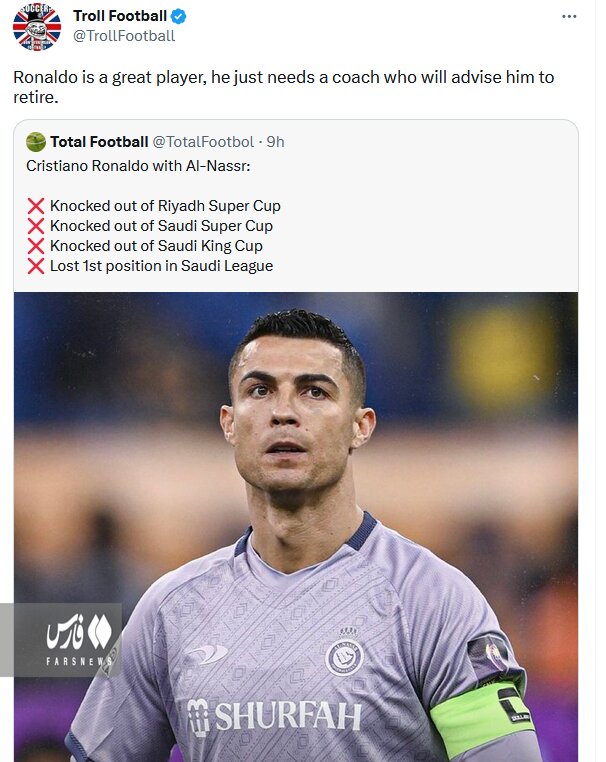Image resolution: width=606 pixels, height=762 pixels.
Task: Click the SHURFAH sponsor text on shirt
Action: [275, 715]
